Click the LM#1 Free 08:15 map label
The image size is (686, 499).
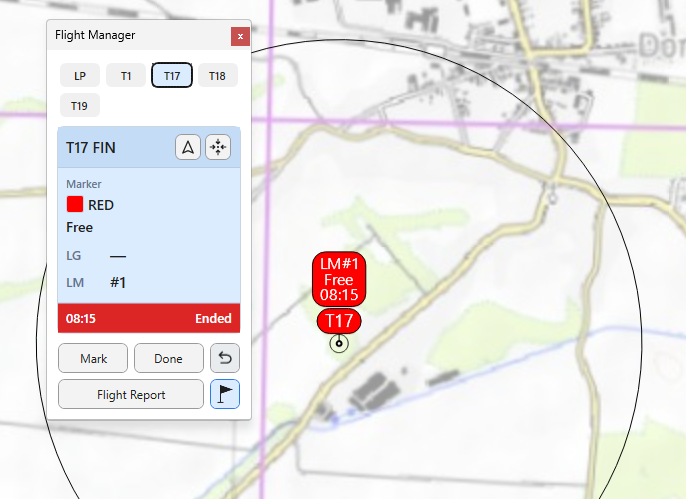coord(339,279)
